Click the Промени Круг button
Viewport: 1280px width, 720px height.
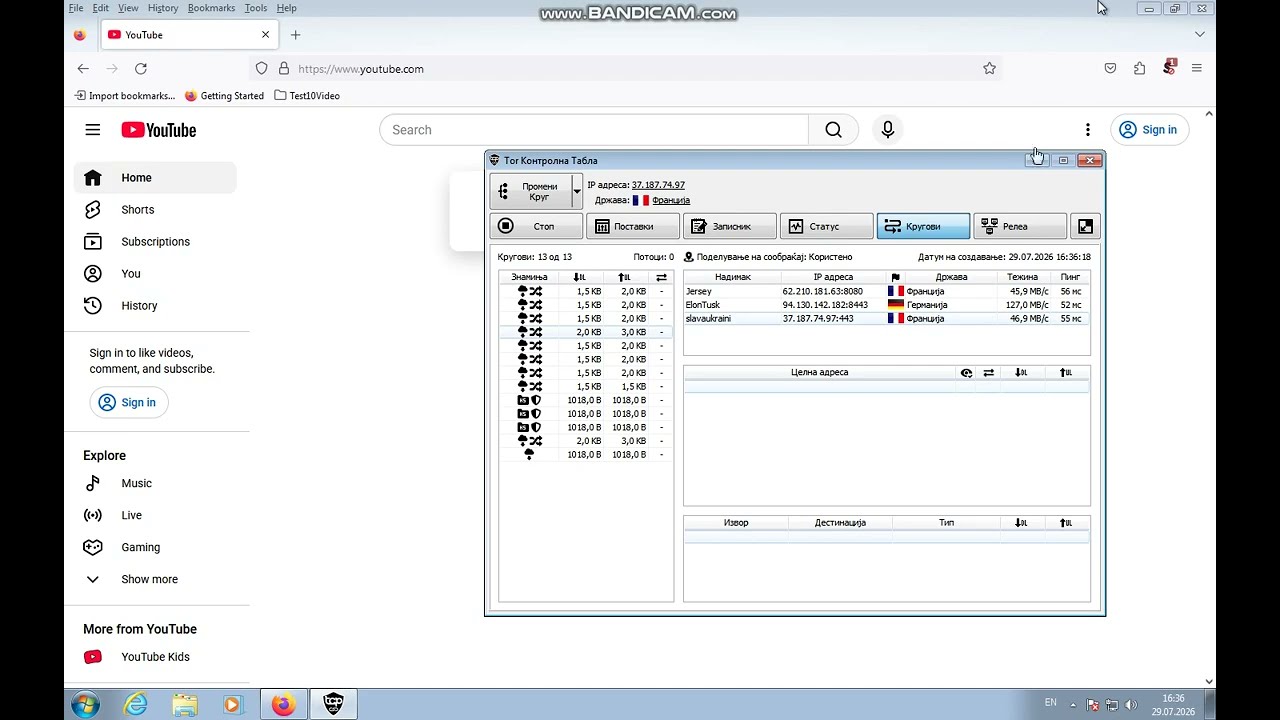pyautogui.click(x=531, y=191)
